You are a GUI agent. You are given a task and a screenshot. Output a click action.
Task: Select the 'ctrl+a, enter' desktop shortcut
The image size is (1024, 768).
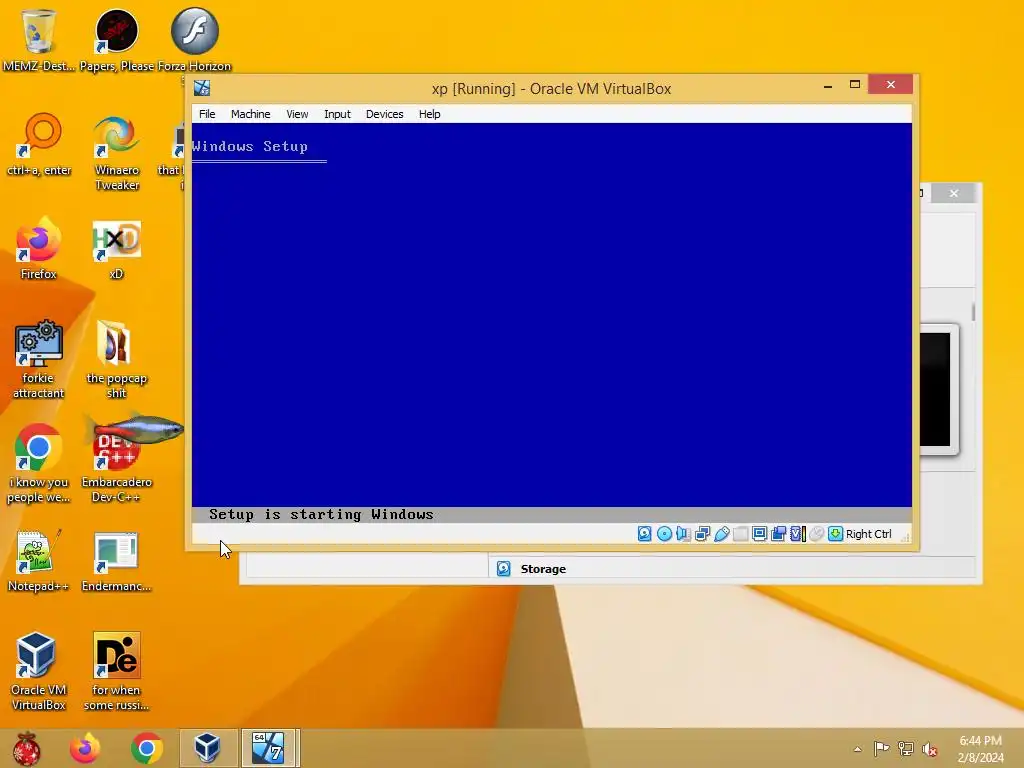(39, 145)
